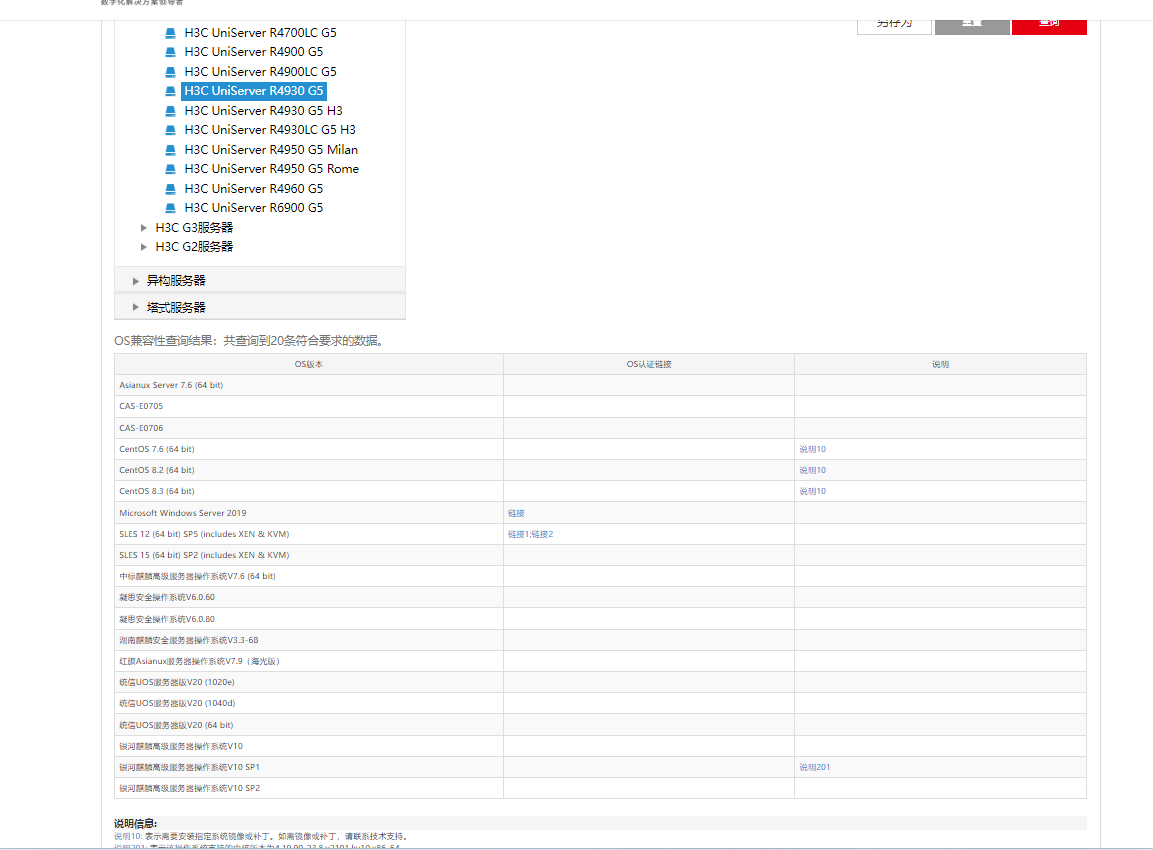
Task: Click the server icon beside R4960 G5
Action: [171, 189]
